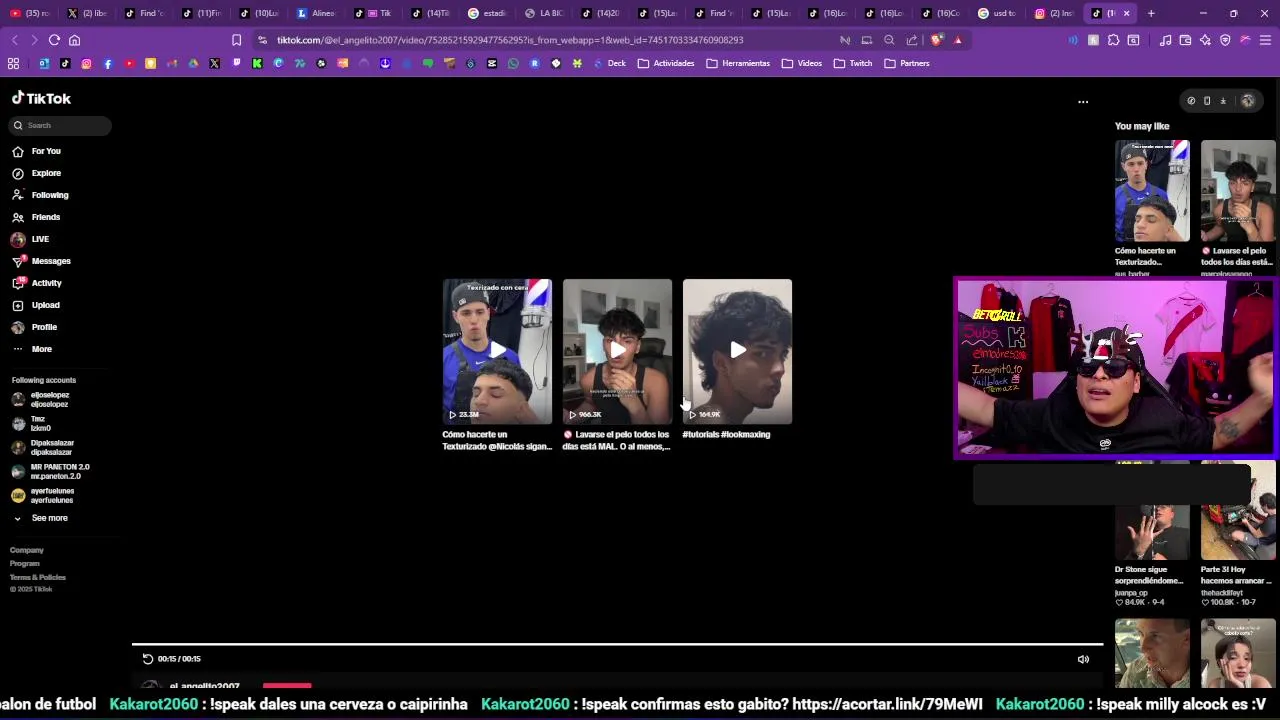This screenshot has height=720, width=1280.
Task: Click the TikTok Search field
Action: pyautogui.click(x=60, y=125)
